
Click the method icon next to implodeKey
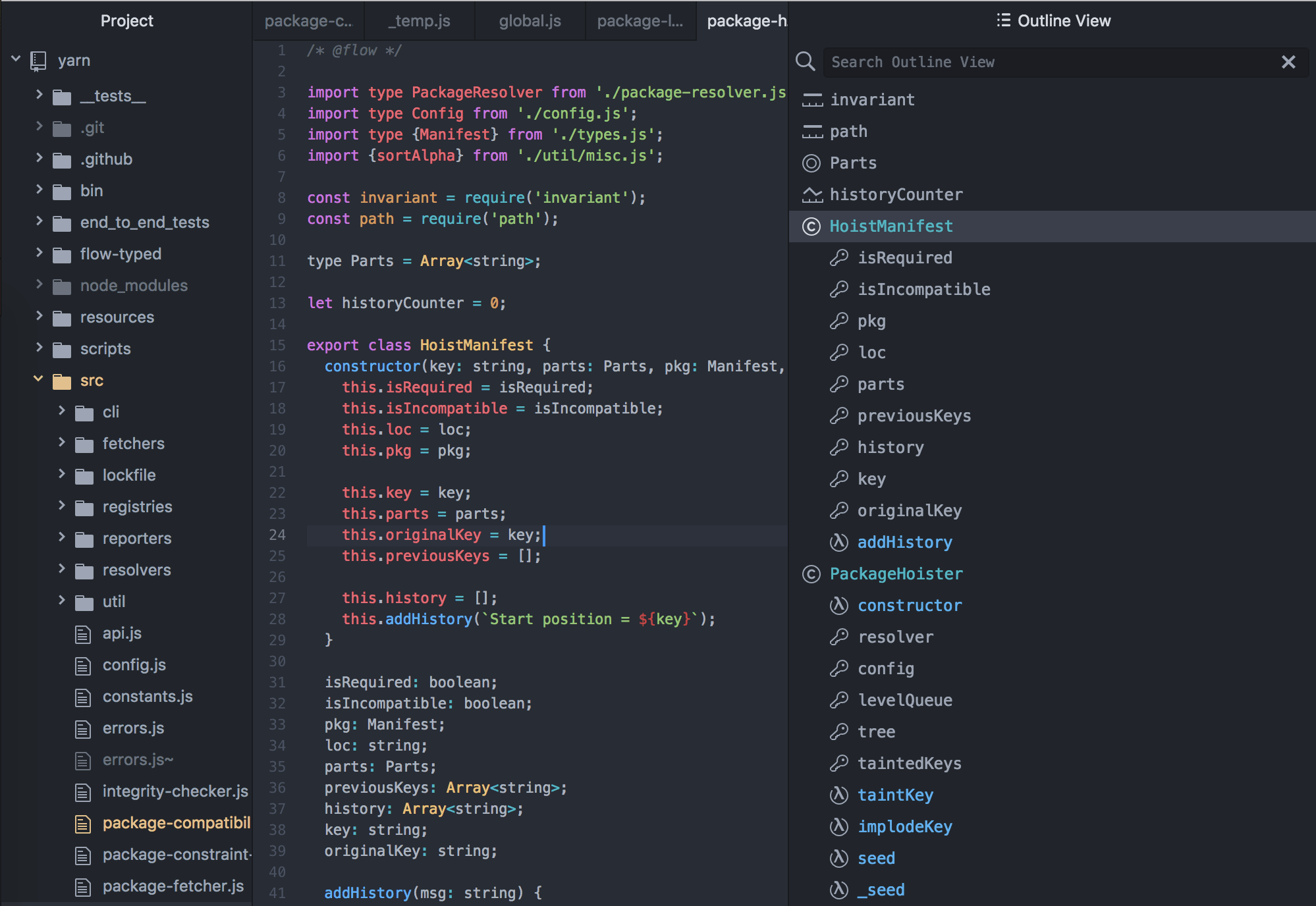[x=838, y=826]
